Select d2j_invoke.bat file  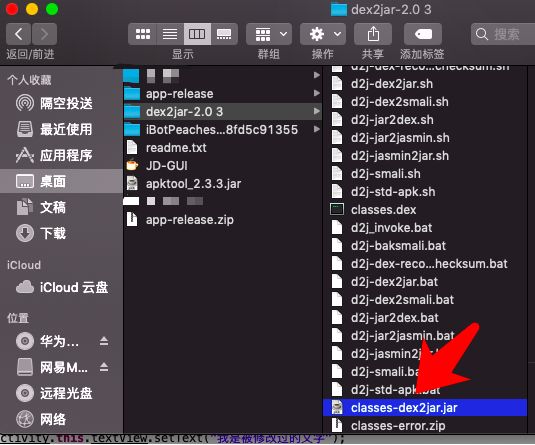pos(425,228)
